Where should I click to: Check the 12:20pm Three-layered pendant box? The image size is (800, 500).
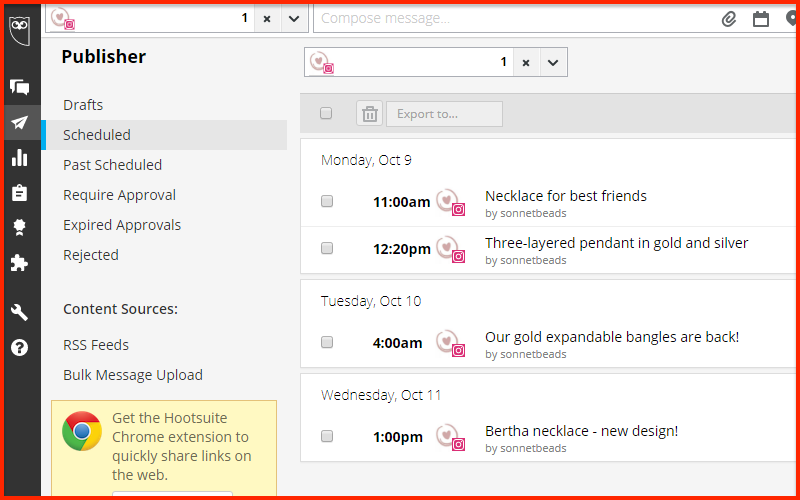[x=327, y=248]
